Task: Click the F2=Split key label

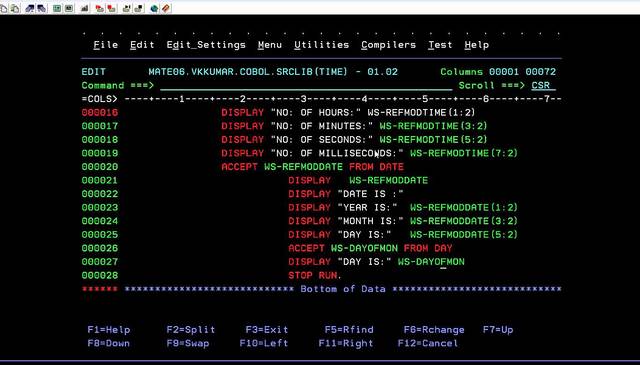Action: (x=191, y=329)
